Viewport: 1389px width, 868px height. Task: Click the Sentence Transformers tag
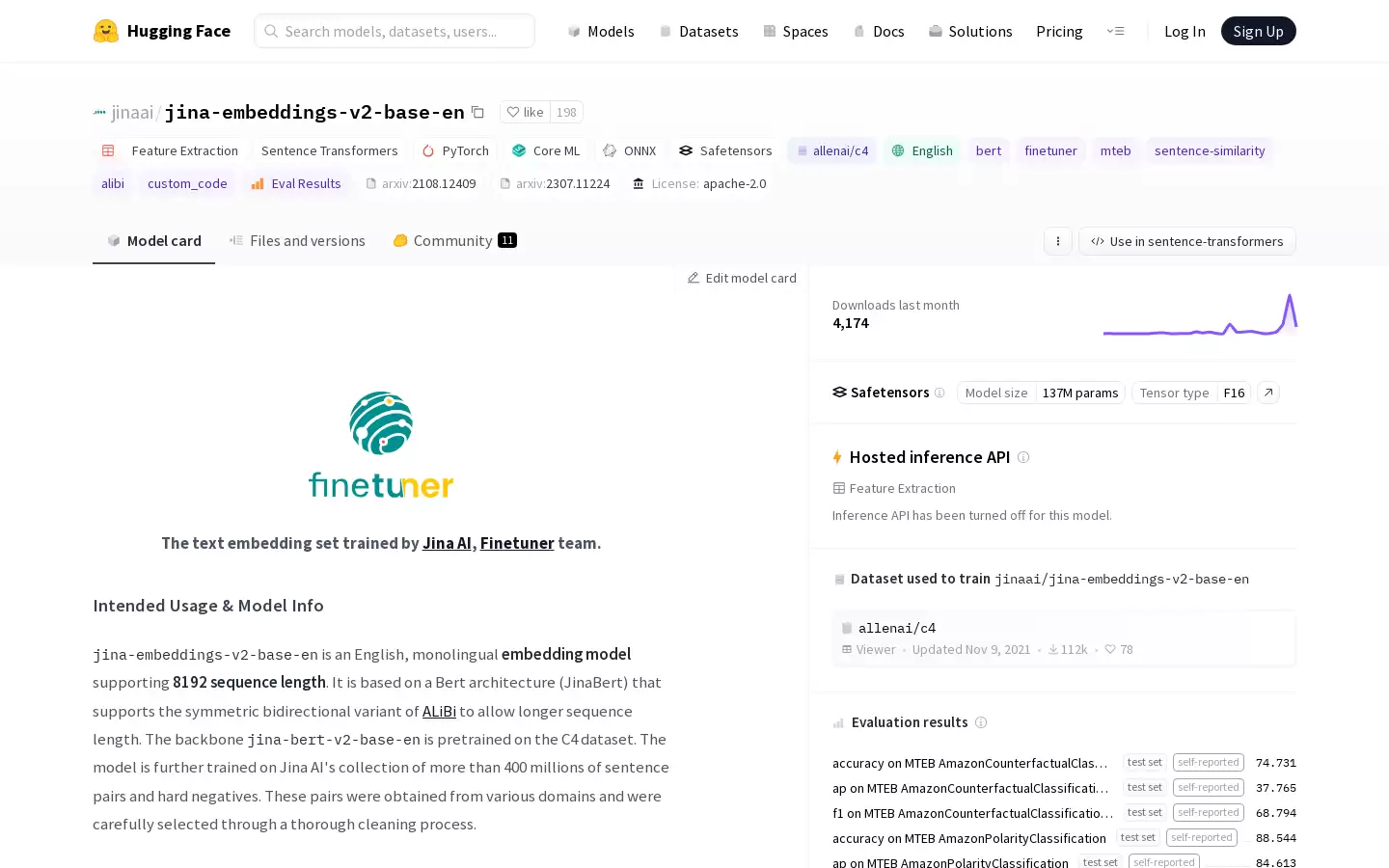[329, 150]
